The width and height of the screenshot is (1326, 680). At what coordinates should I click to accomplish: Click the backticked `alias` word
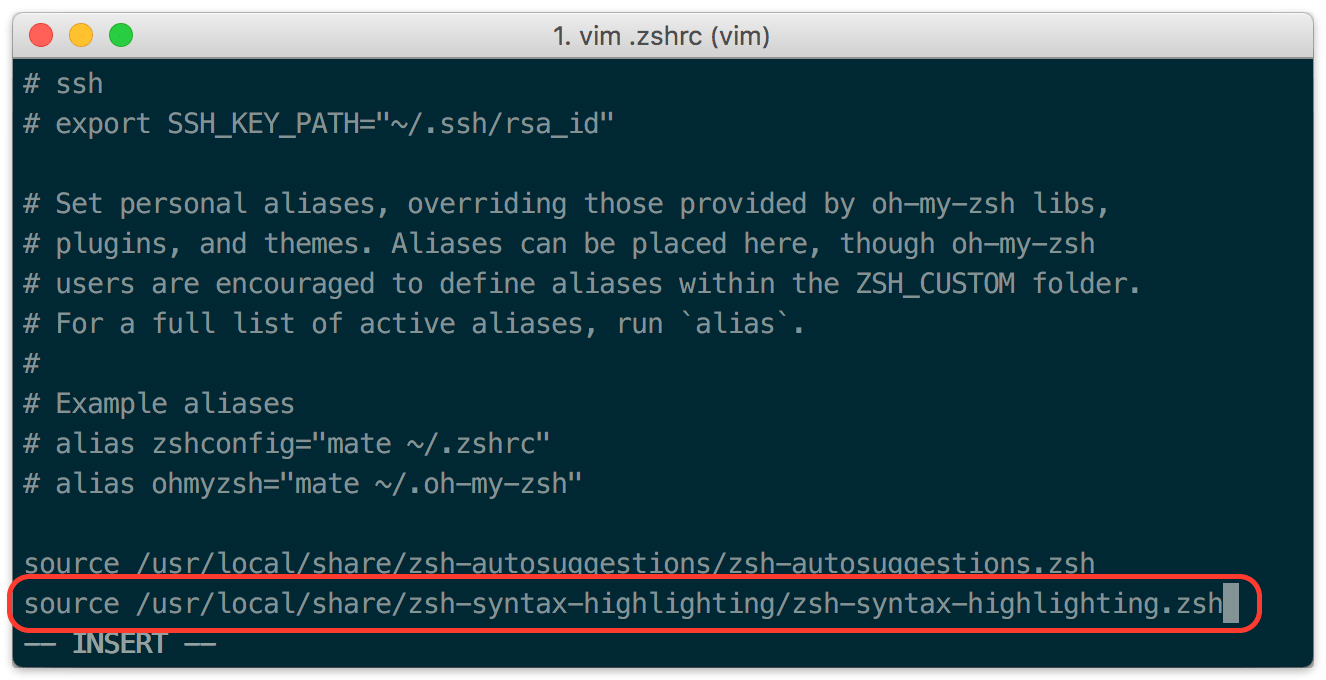[x=742, y=324]
